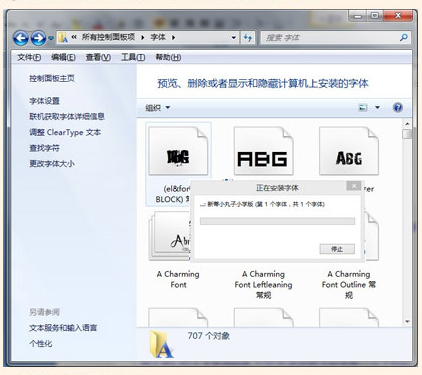This screenshot has height=375, width=422.
Task: Click the vertical scrollbar thumb
Action: (407, 134)
